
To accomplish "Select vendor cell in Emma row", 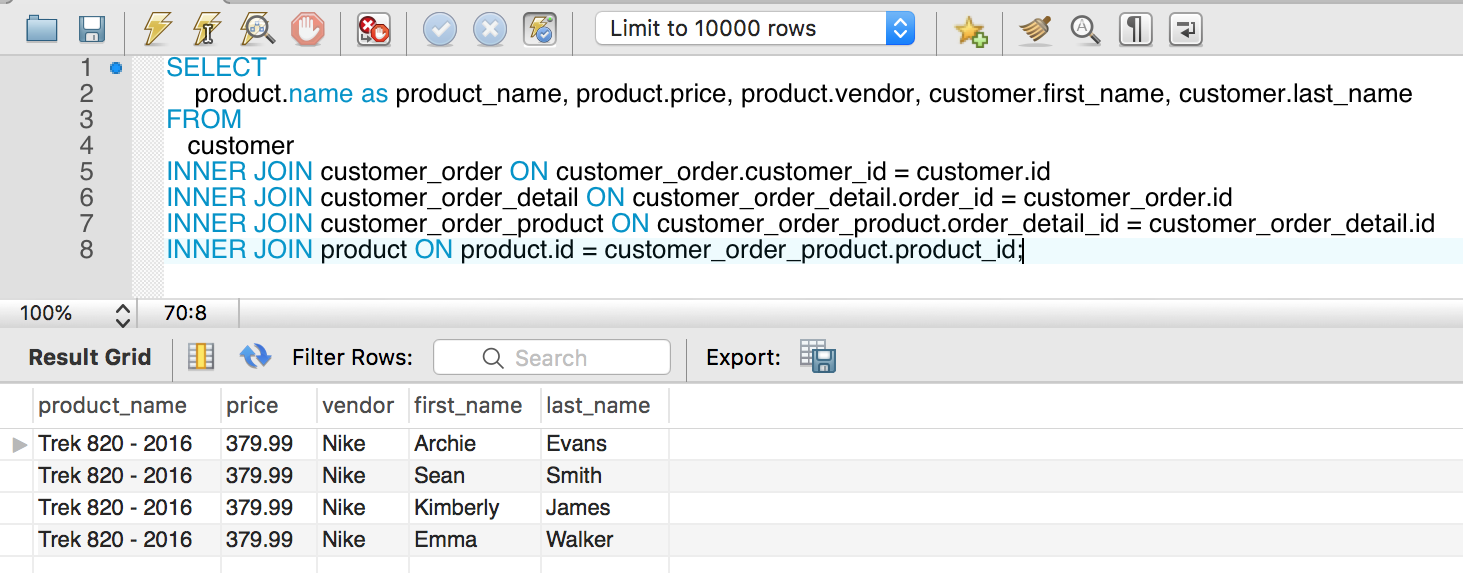I will coord(363,539).
